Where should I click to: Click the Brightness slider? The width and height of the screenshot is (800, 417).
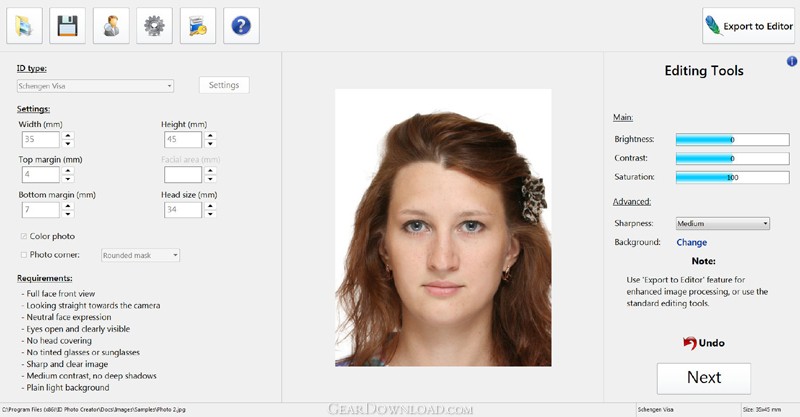[732, 140]
